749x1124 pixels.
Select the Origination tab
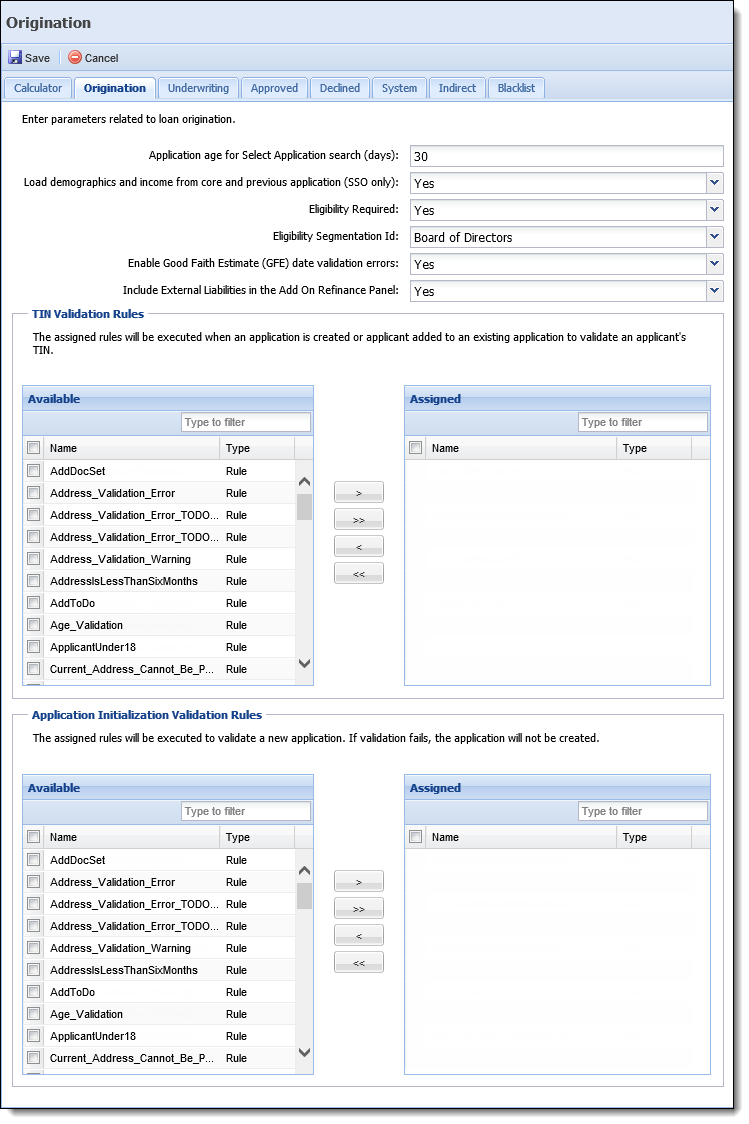(x=115, y=88)
